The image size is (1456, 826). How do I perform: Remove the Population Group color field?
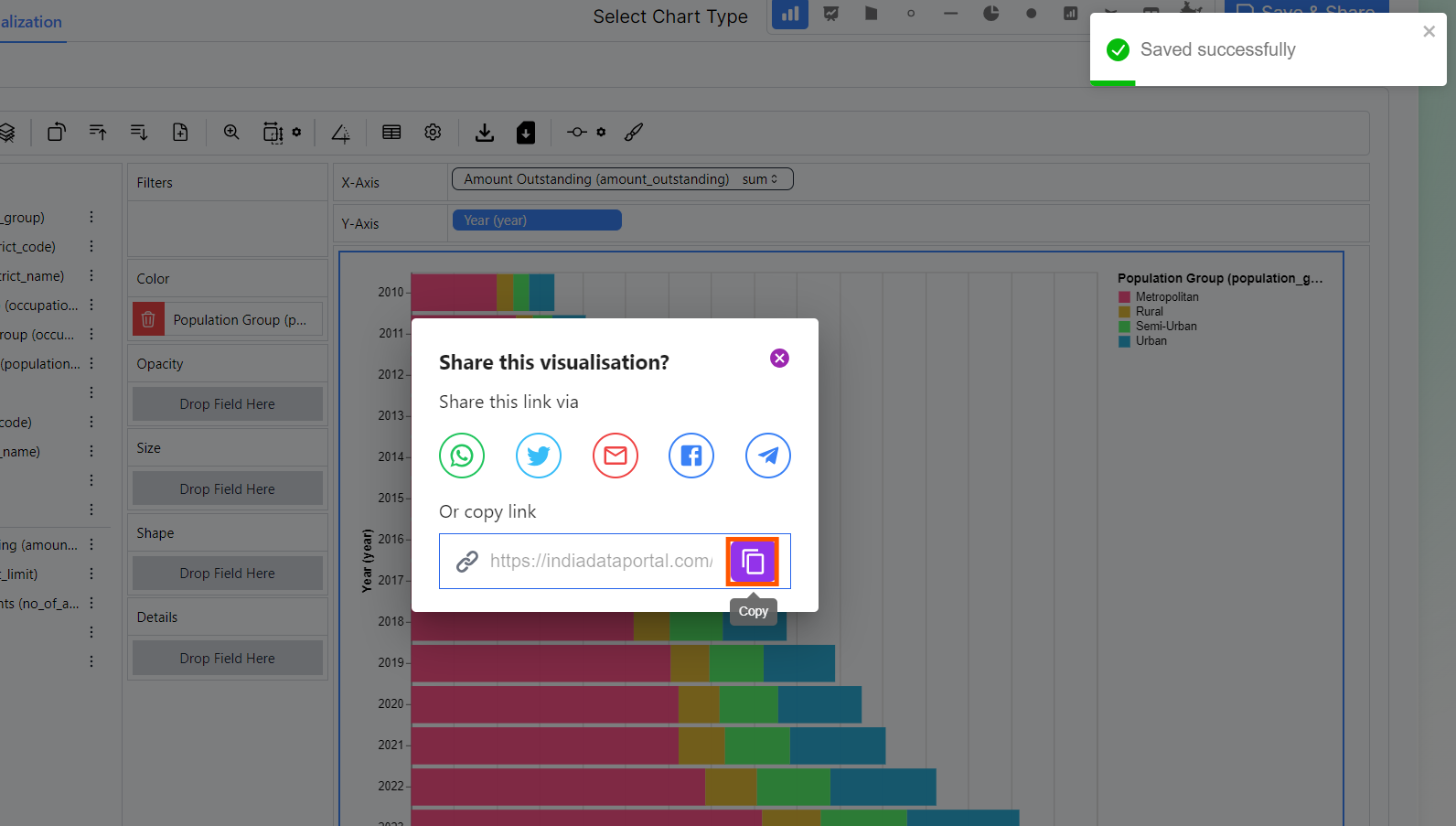(x=148, y=319)
